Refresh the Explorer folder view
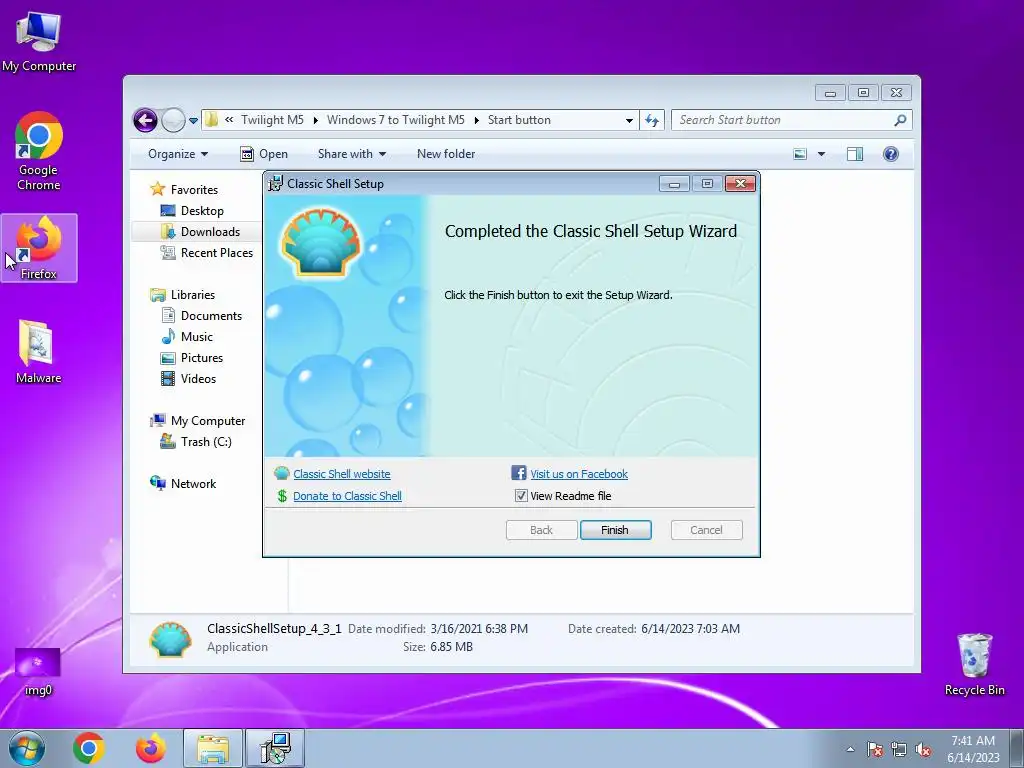1024x768 pixels. click(x=652, y=120)
